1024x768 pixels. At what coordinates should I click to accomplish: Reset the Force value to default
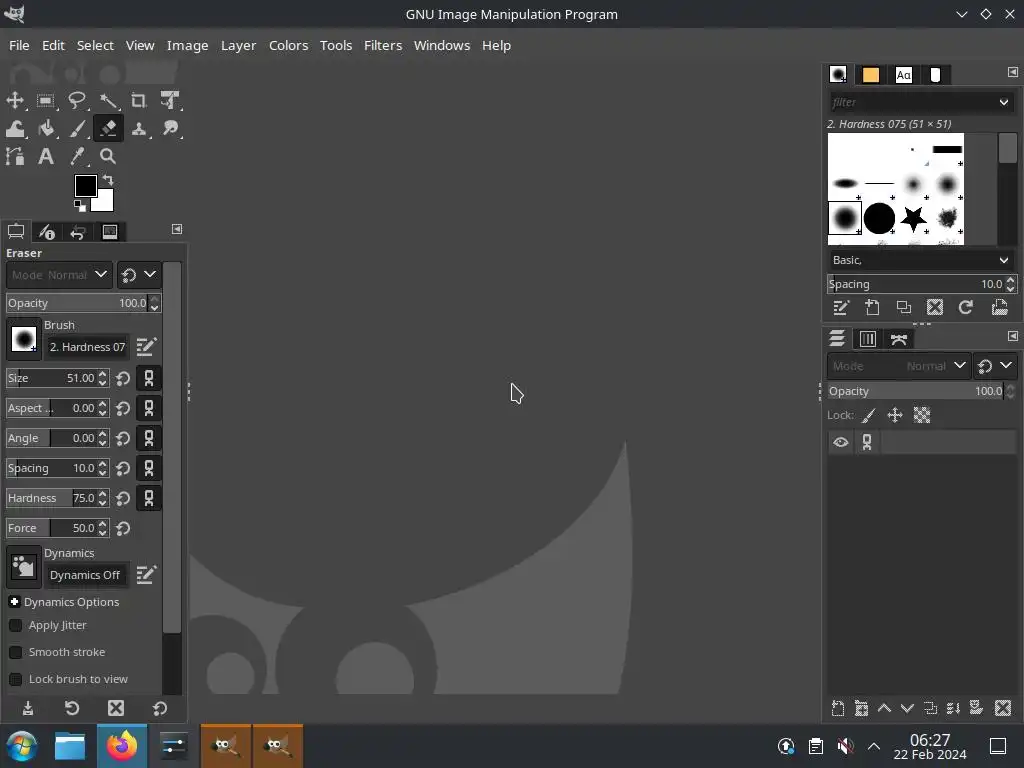point(123,528)
